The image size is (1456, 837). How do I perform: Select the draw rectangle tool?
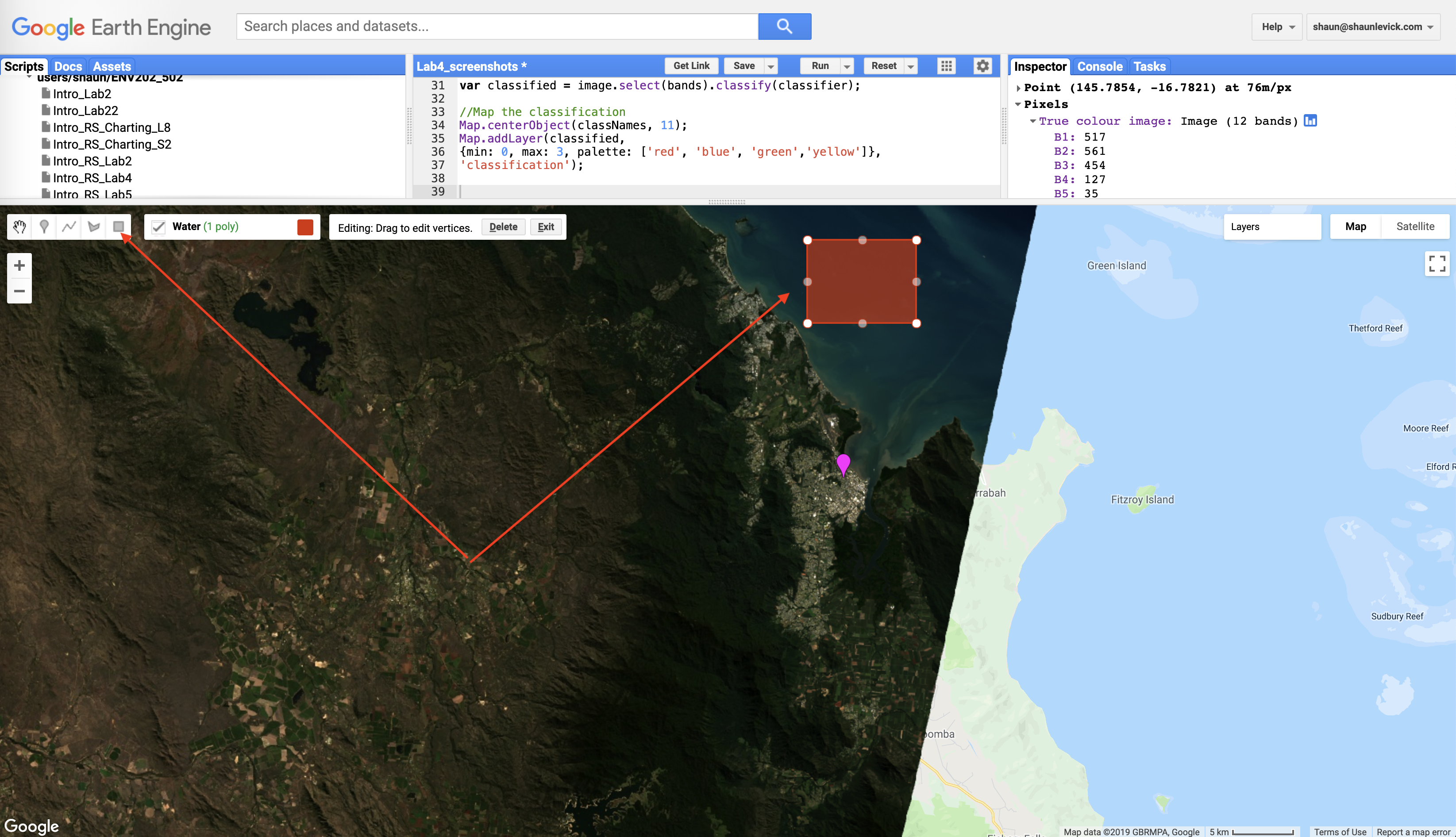[119, 227]
